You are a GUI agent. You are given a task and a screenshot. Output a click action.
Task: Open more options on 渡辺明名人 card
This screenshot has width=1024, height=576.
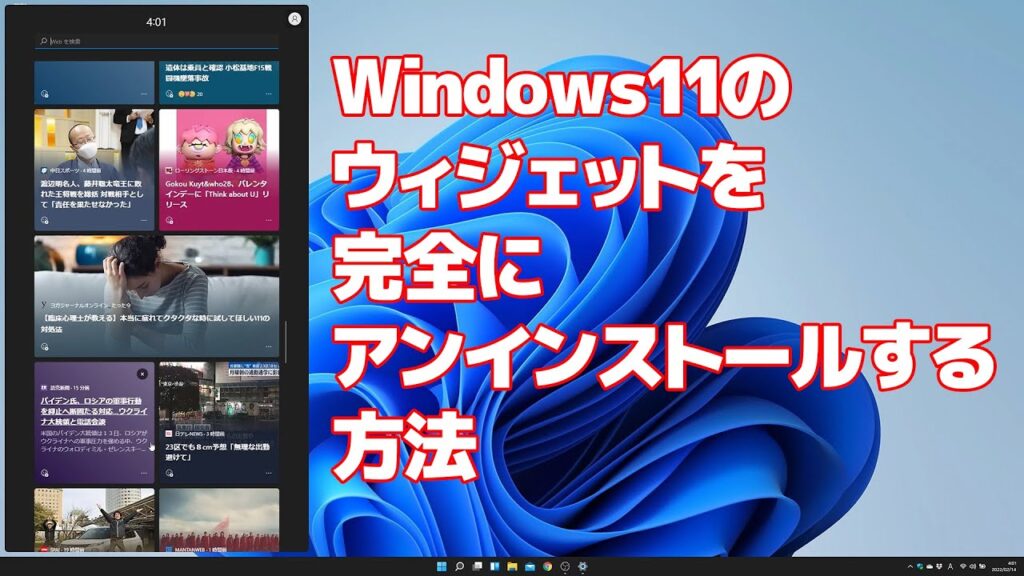click(144, 220)
